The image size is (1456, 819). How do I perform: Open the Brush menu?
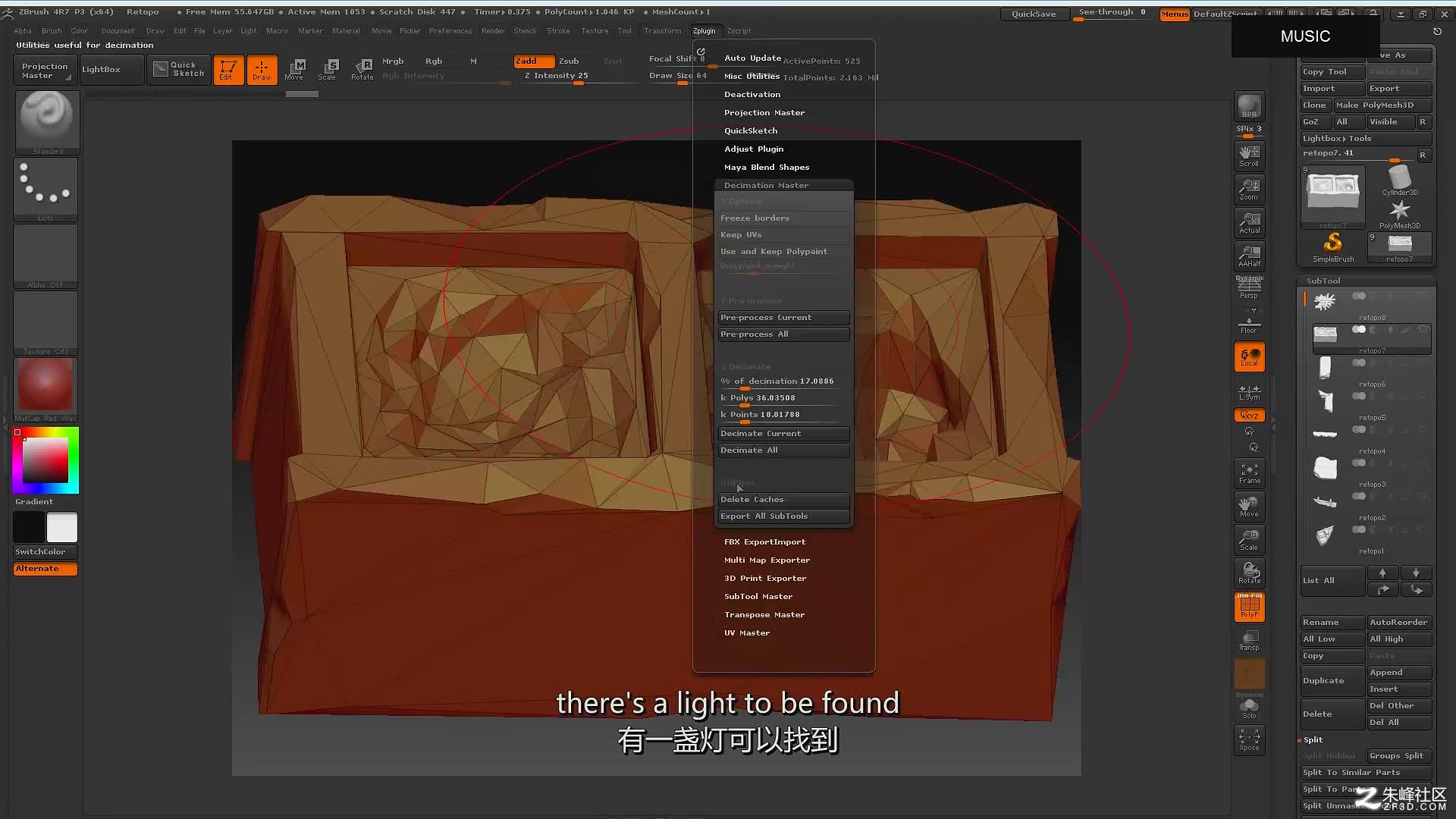click(x=52, y=31)
